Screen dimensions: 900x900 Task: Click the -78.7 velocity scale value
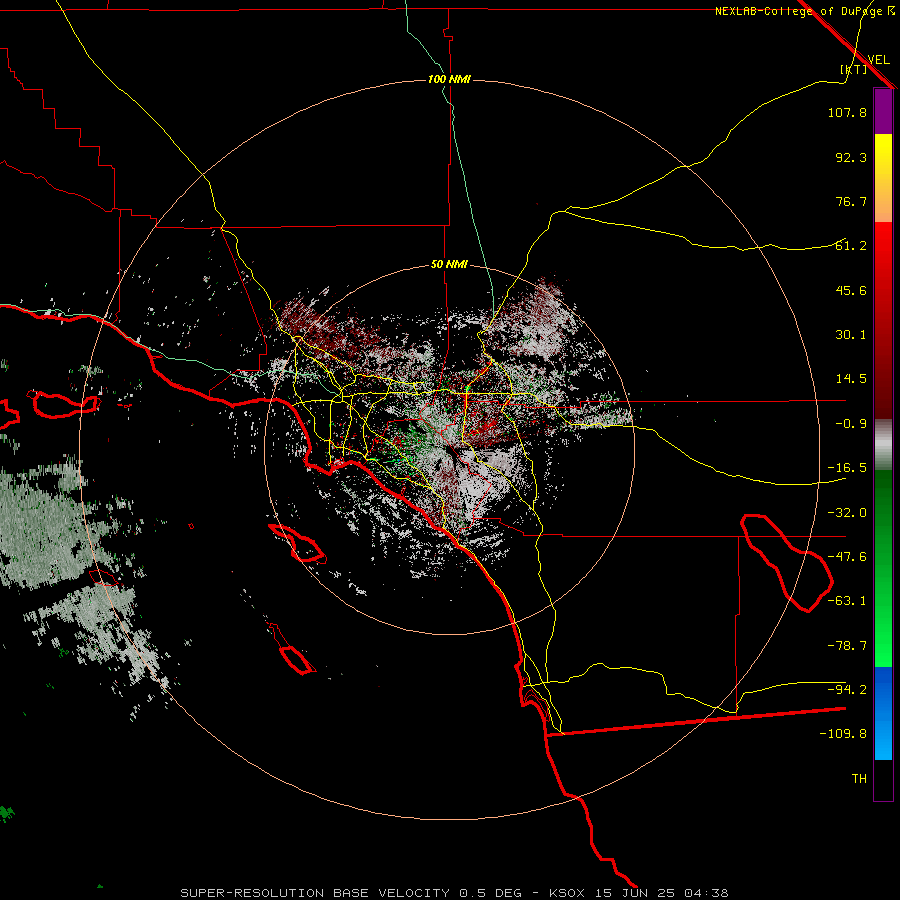click(847, 646)
